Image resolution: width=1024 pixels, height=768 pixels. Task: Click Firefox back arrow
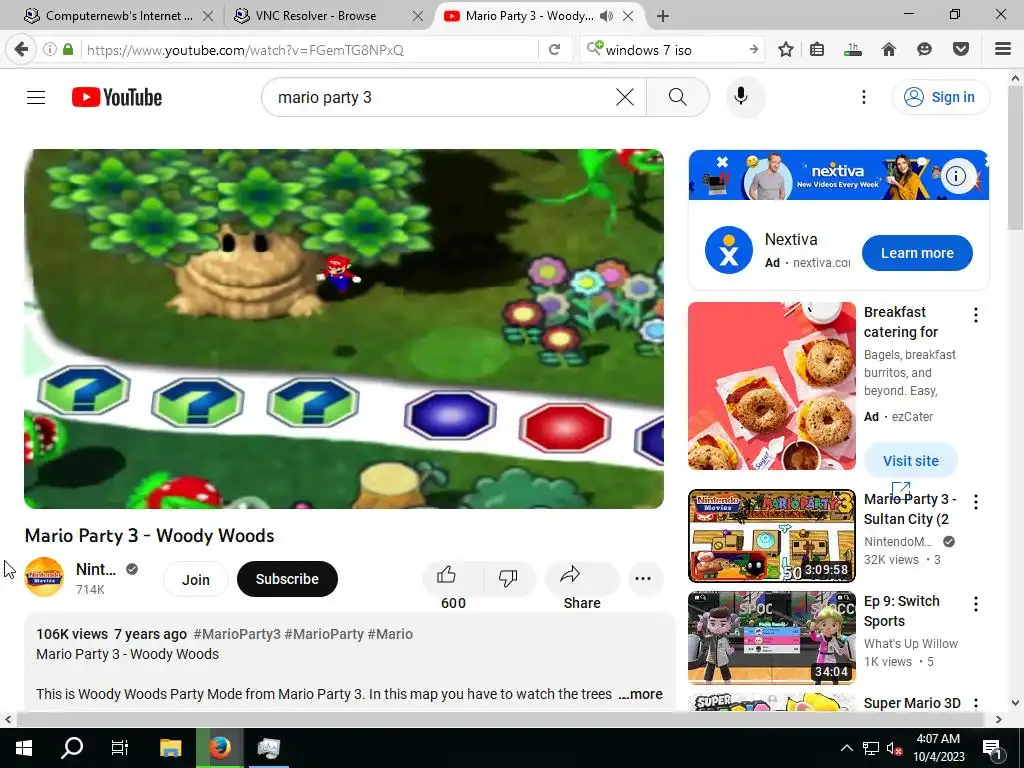pos(21,50)
